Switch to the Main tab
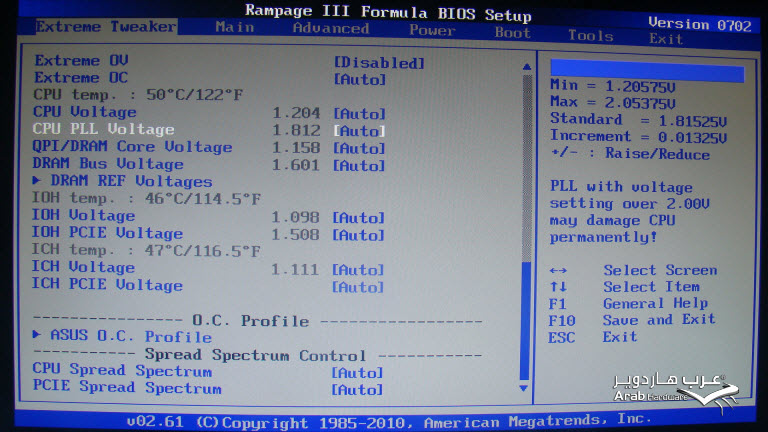Screen dimensions: 768x432 235,27
